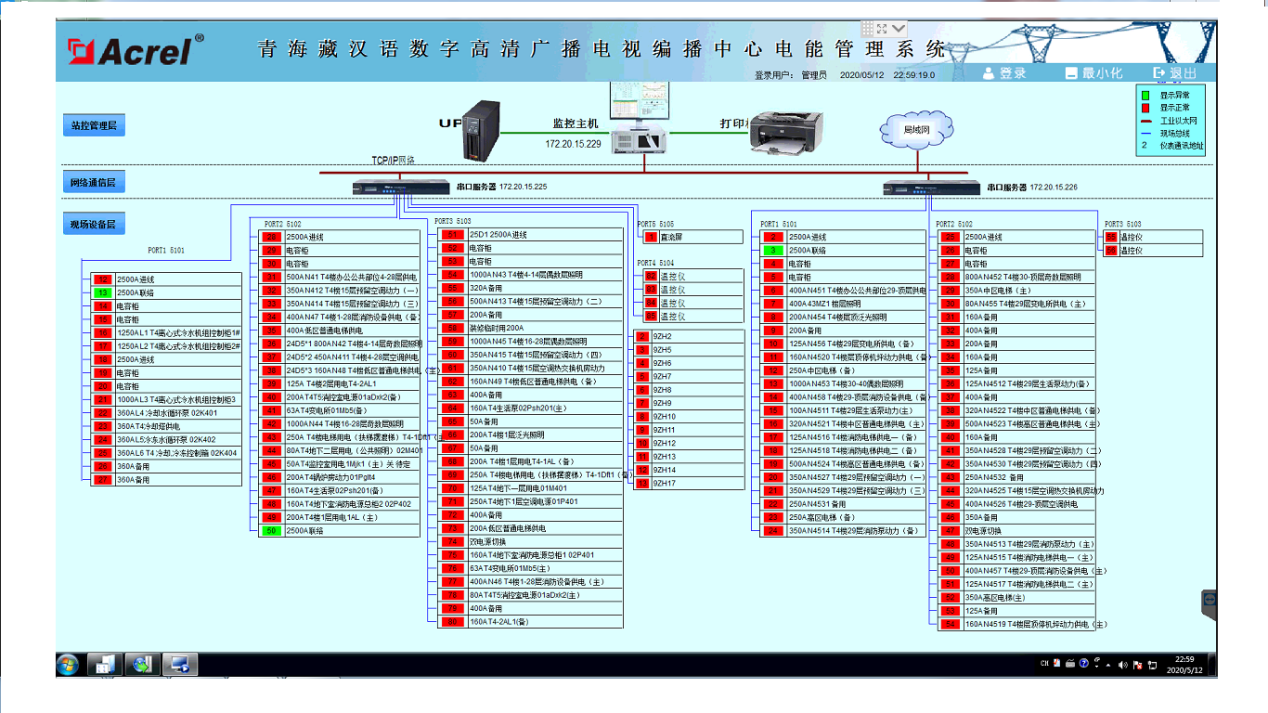
Task: Click the TCP/IP网络 label
Action: tap(394, 160)
